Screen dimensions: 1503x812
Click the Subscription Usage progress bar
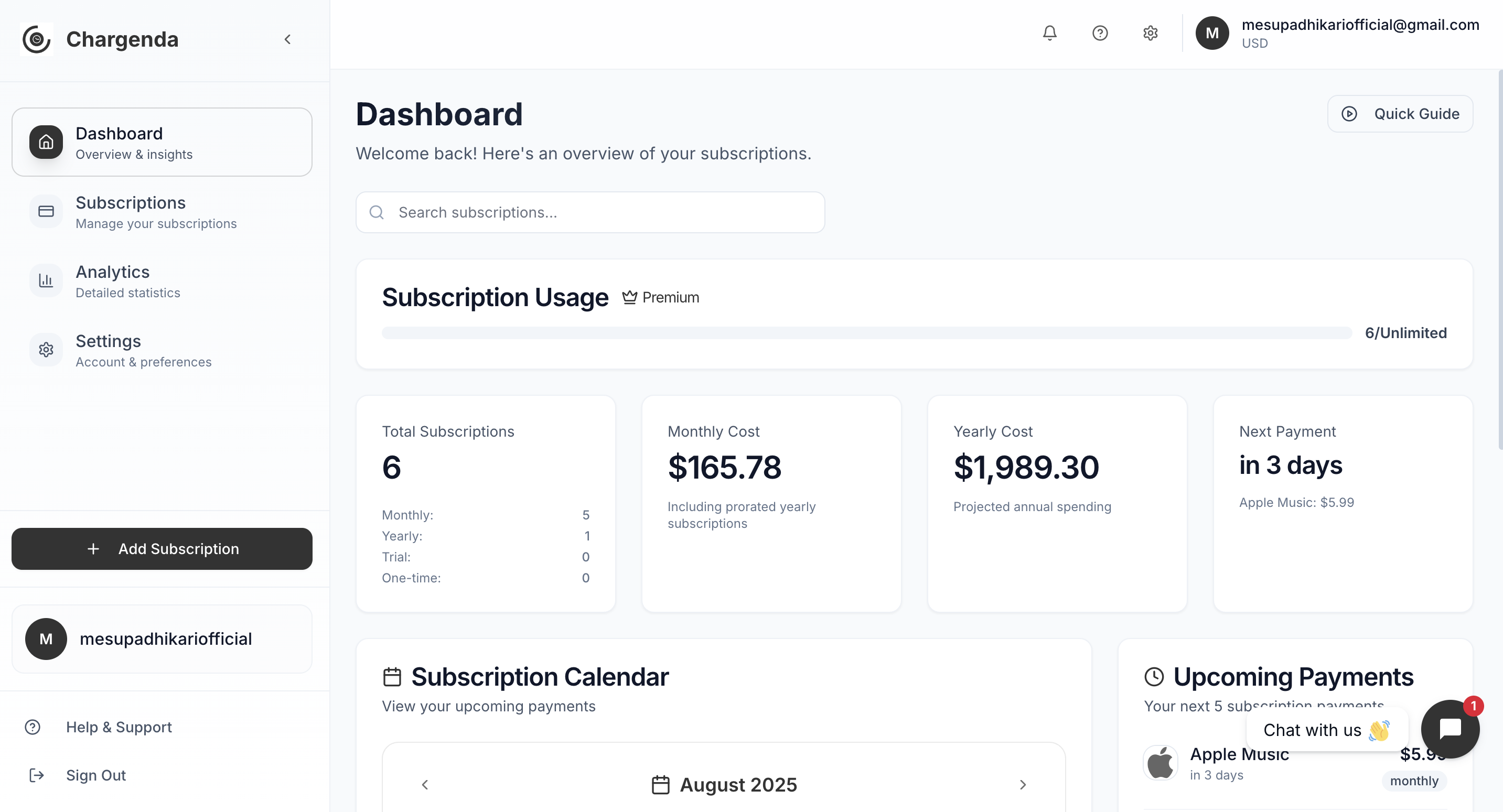click(866, 333)
